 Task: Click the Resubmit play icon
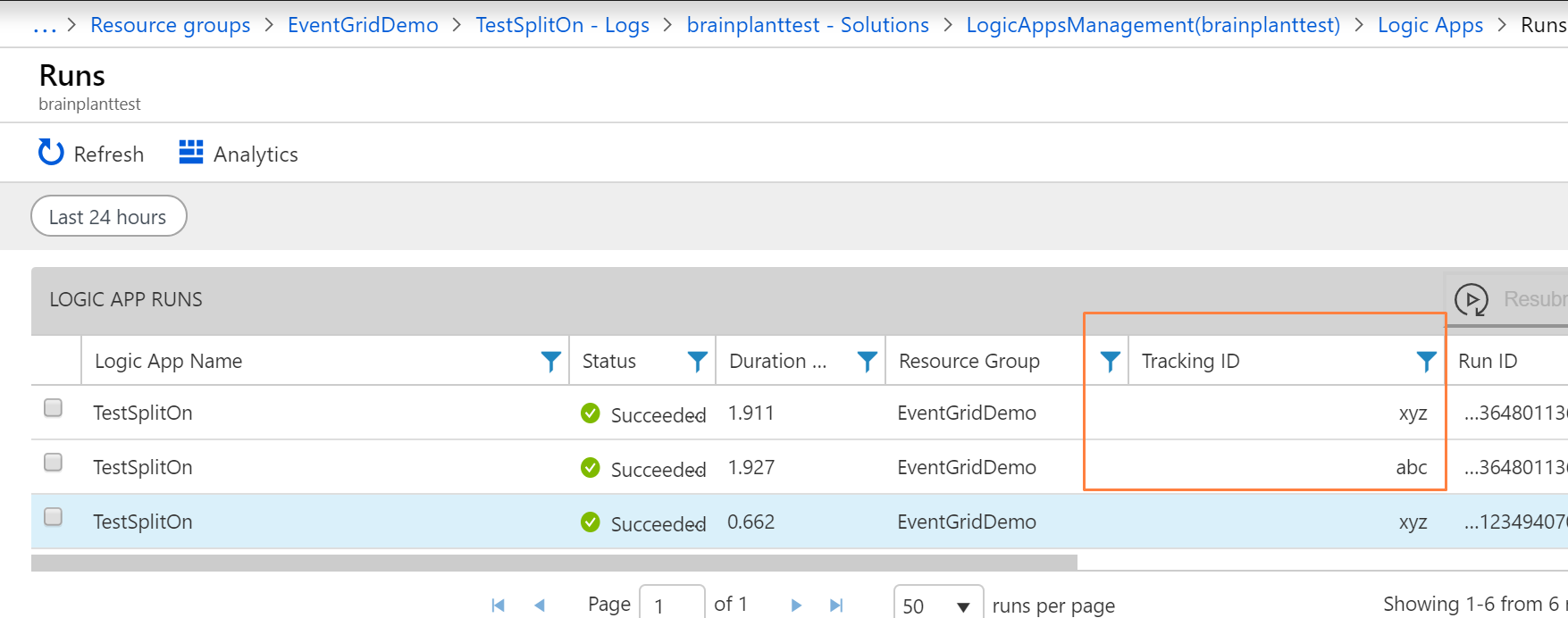(1471, 300)
